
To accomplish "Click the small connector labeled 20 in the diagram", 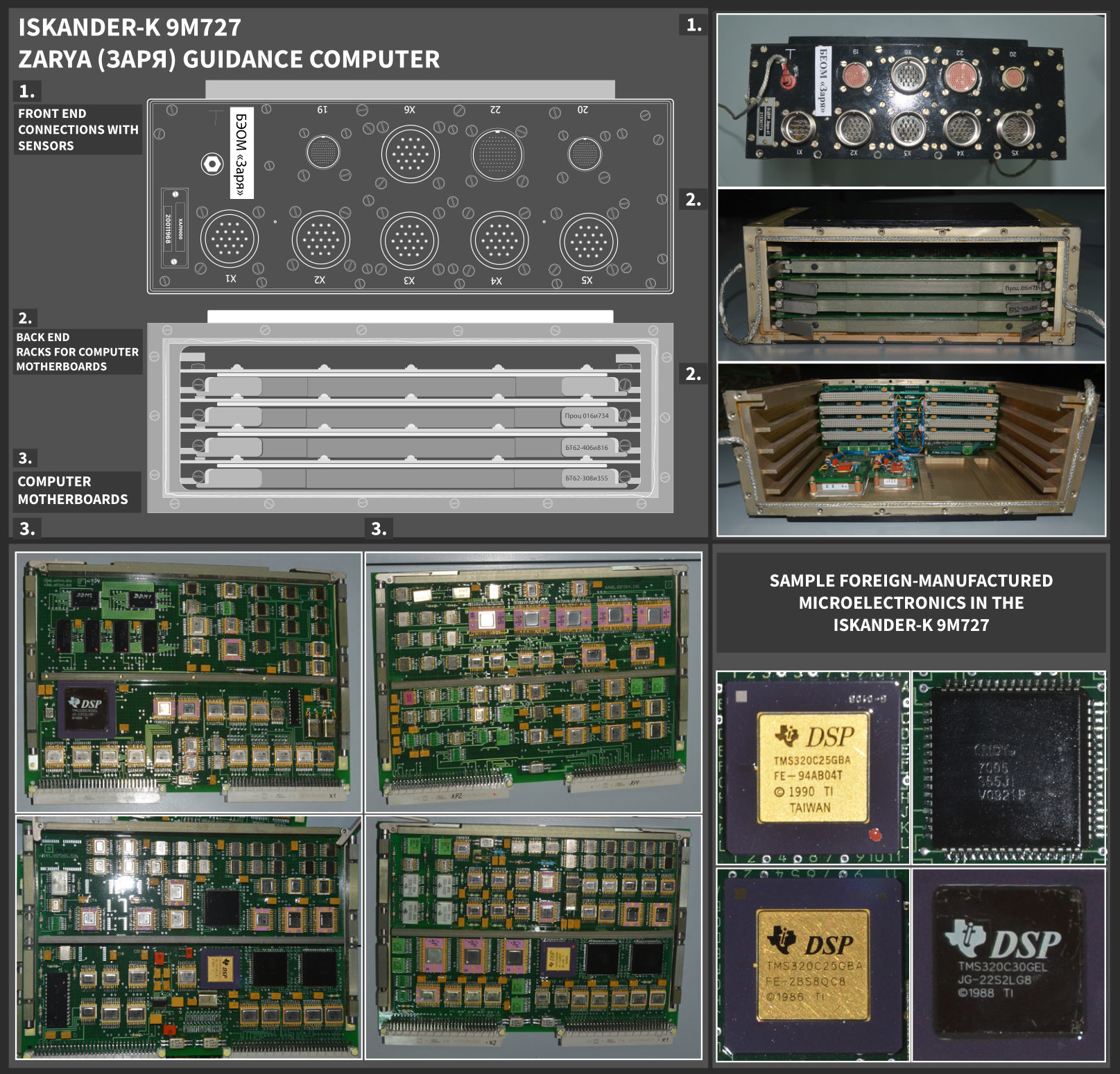I will click(584, 153).
